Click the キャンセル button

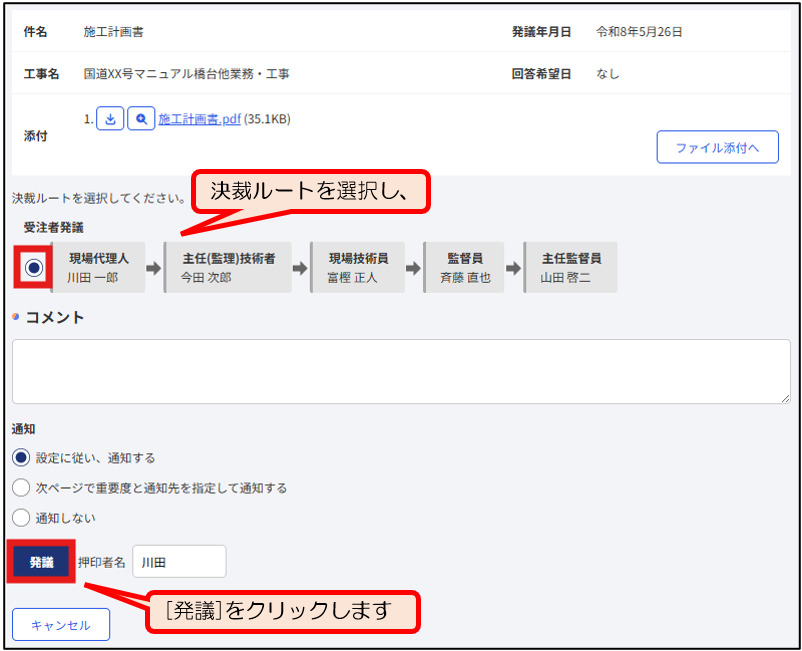point(61,624)
